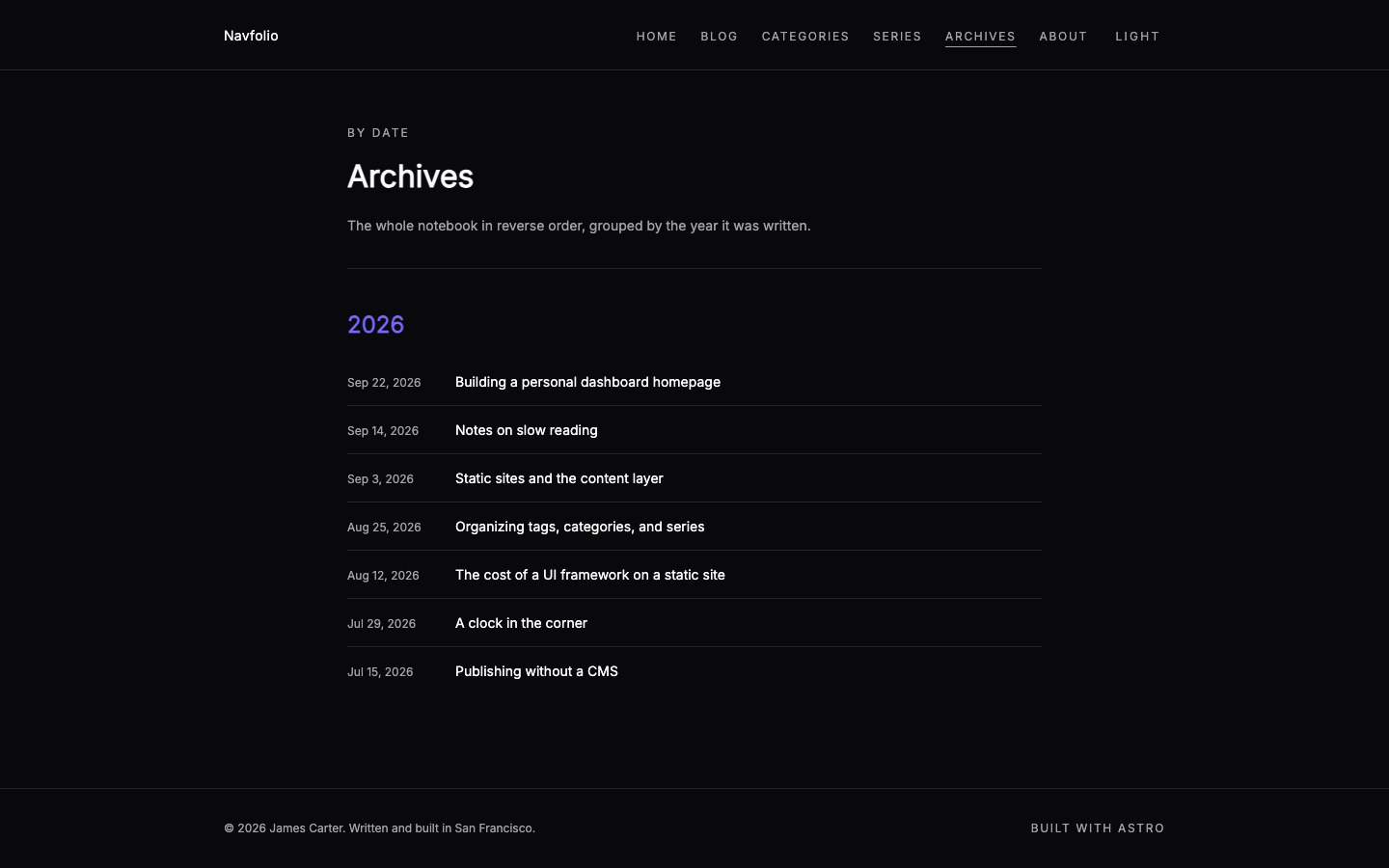Toggle the Light theme switch
Screen dimensions: 1389x868
(1137, 37)
